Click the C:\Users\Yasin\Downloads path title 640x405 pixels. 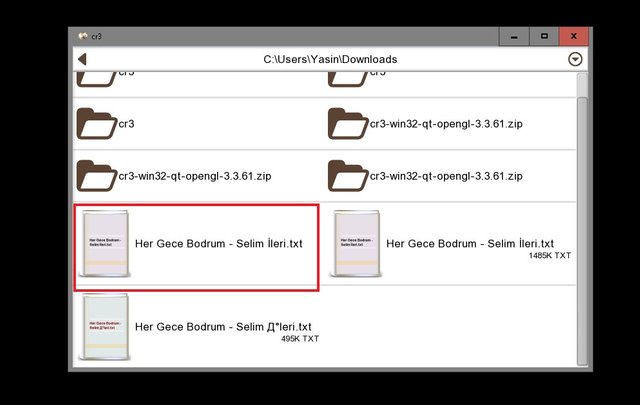click(330, 59)
